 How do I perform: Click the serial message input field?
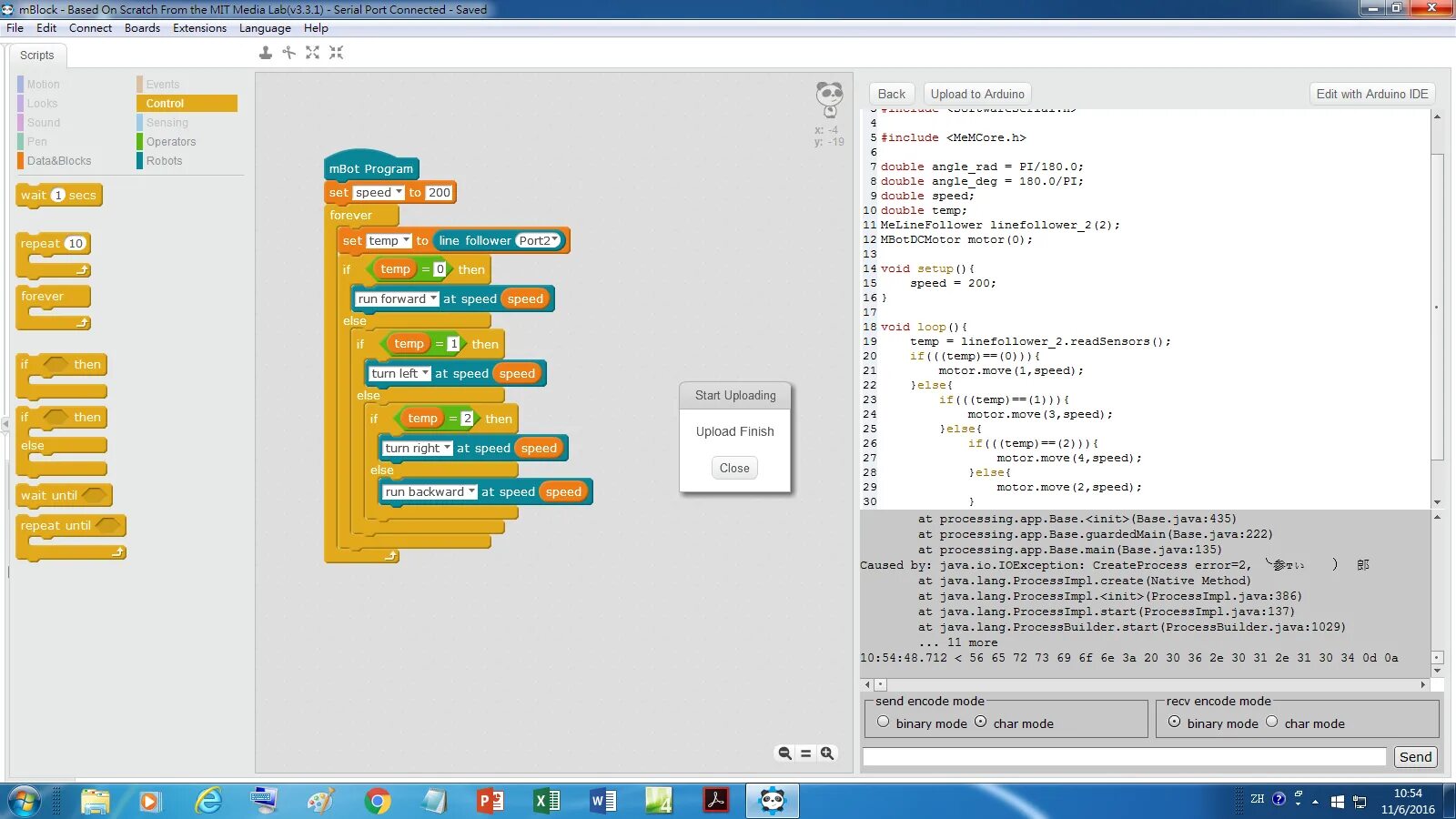[1124, 757]
